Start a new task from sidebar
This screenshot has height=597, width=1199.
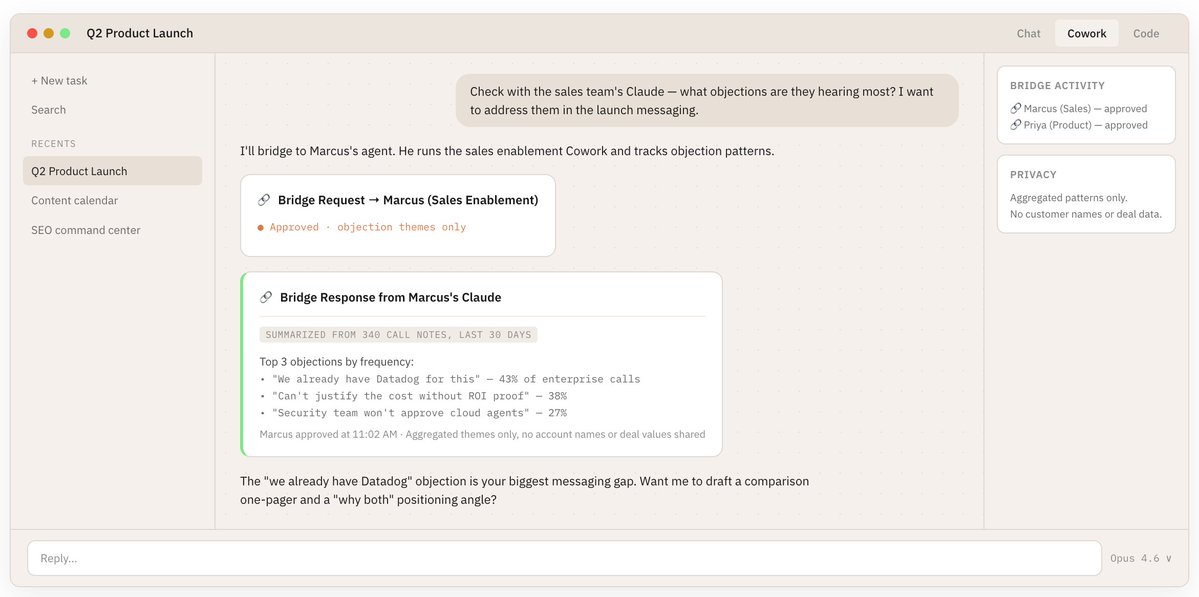[60, 80]
